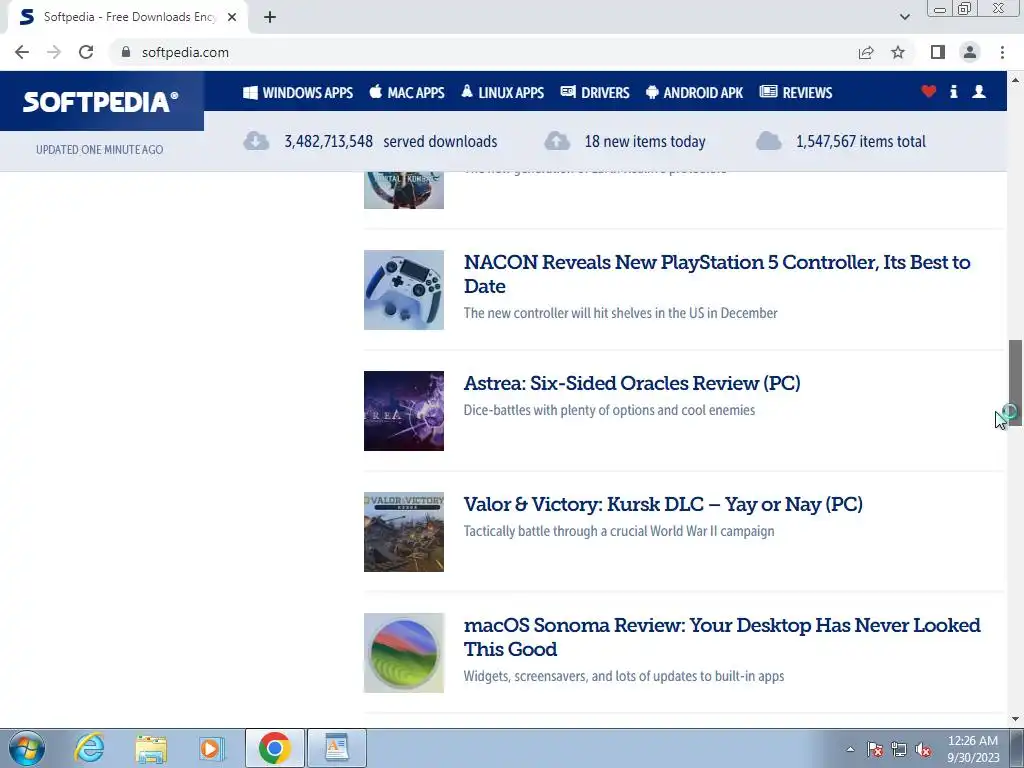This screenshot has width=1024, height=768.
Task: Open the Chrome profile avatar
Action: pyautogui.click(x=970, y=52)
